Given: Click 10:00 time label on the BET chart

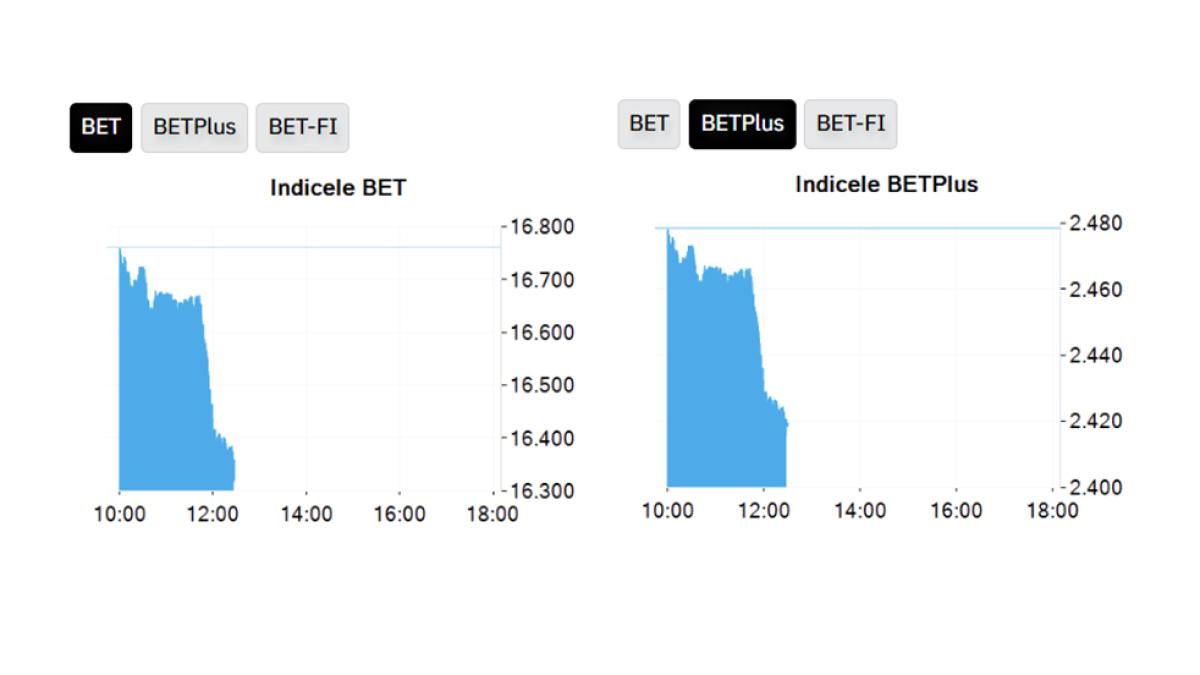Looking at the screenshot, I should [x=119, y=515].
